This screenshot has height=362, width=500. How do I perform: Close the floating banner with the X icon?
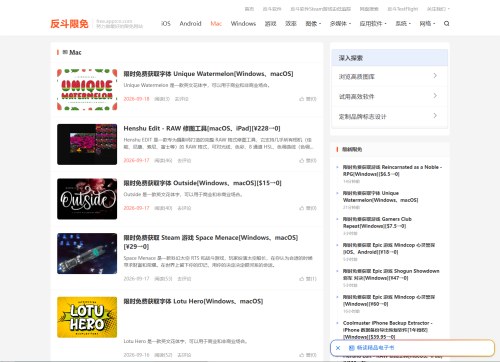[338, 348]
